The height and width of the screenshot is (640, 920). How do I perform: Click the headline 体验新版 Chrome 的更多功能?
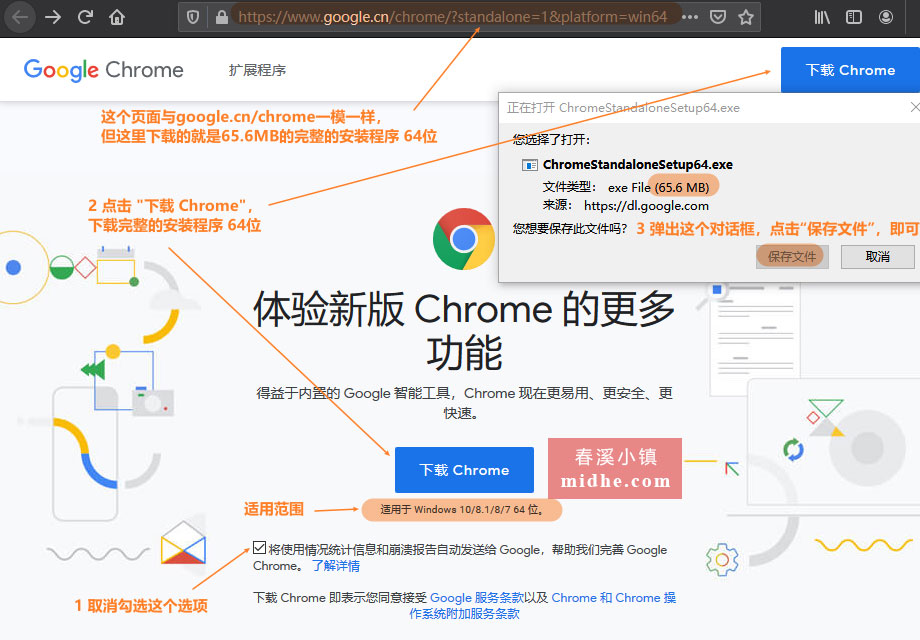[464, 331]
